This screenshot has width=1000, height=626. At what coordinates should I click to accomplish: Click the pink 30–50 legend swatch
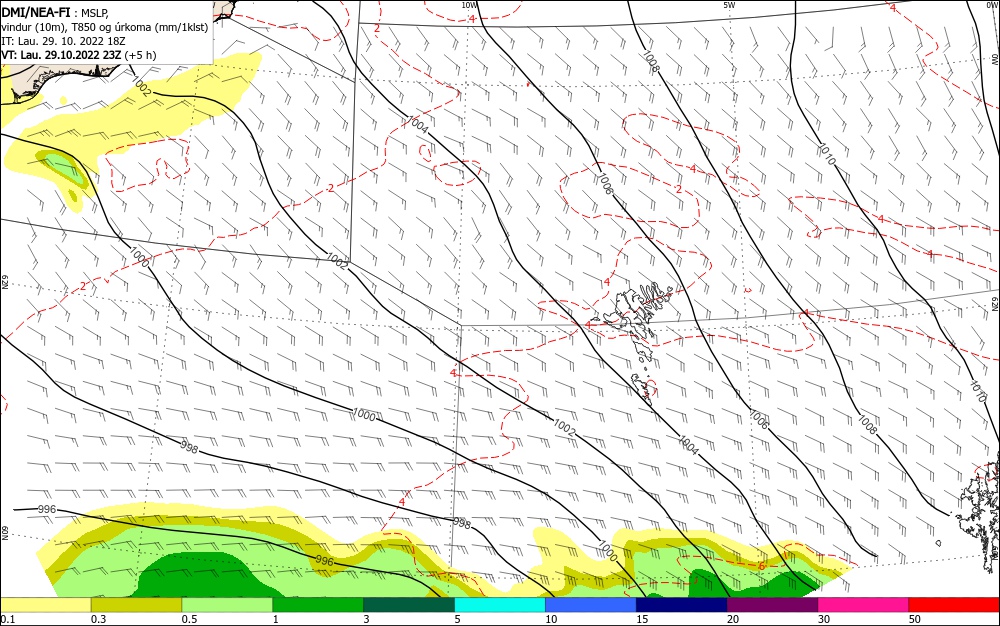[x=864, y=605]
